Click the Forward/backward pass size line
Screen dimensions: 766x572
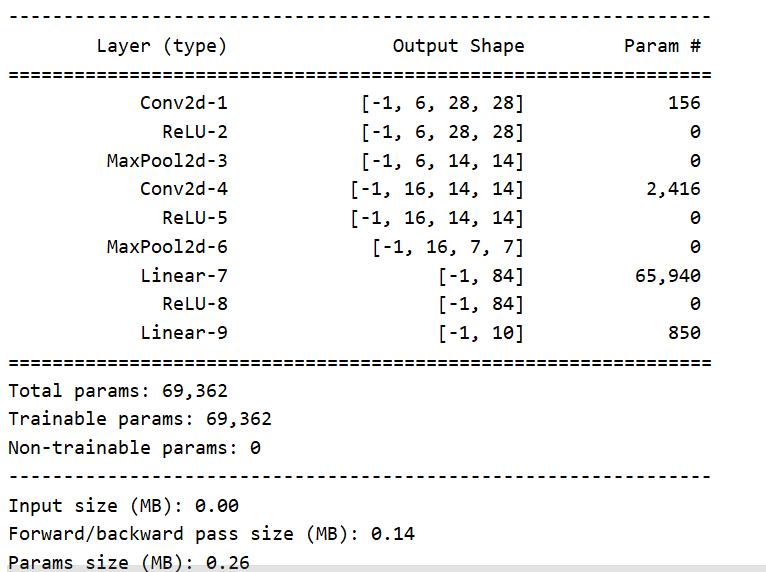(212, 534)
